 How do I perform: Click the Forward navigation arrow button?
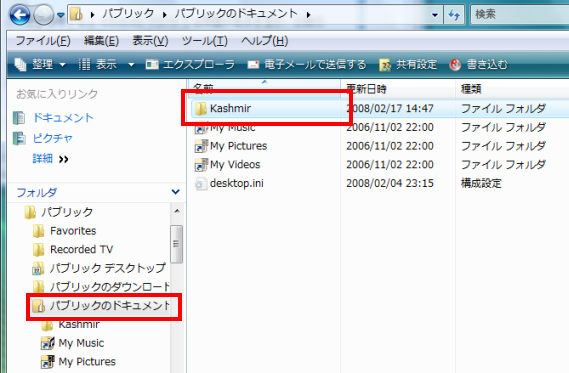pyautogui.click(x=44, y=15)
